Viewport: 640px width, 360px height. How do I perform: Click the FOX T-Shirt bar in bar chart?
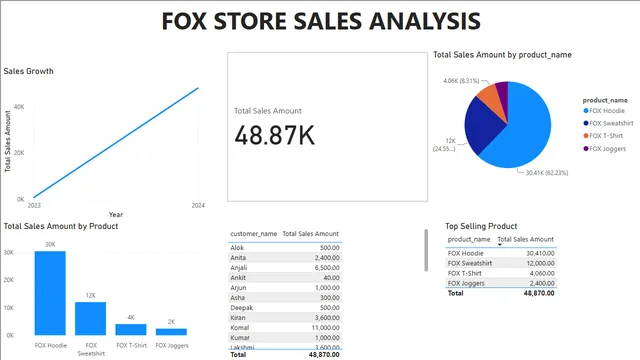(131, 329)
